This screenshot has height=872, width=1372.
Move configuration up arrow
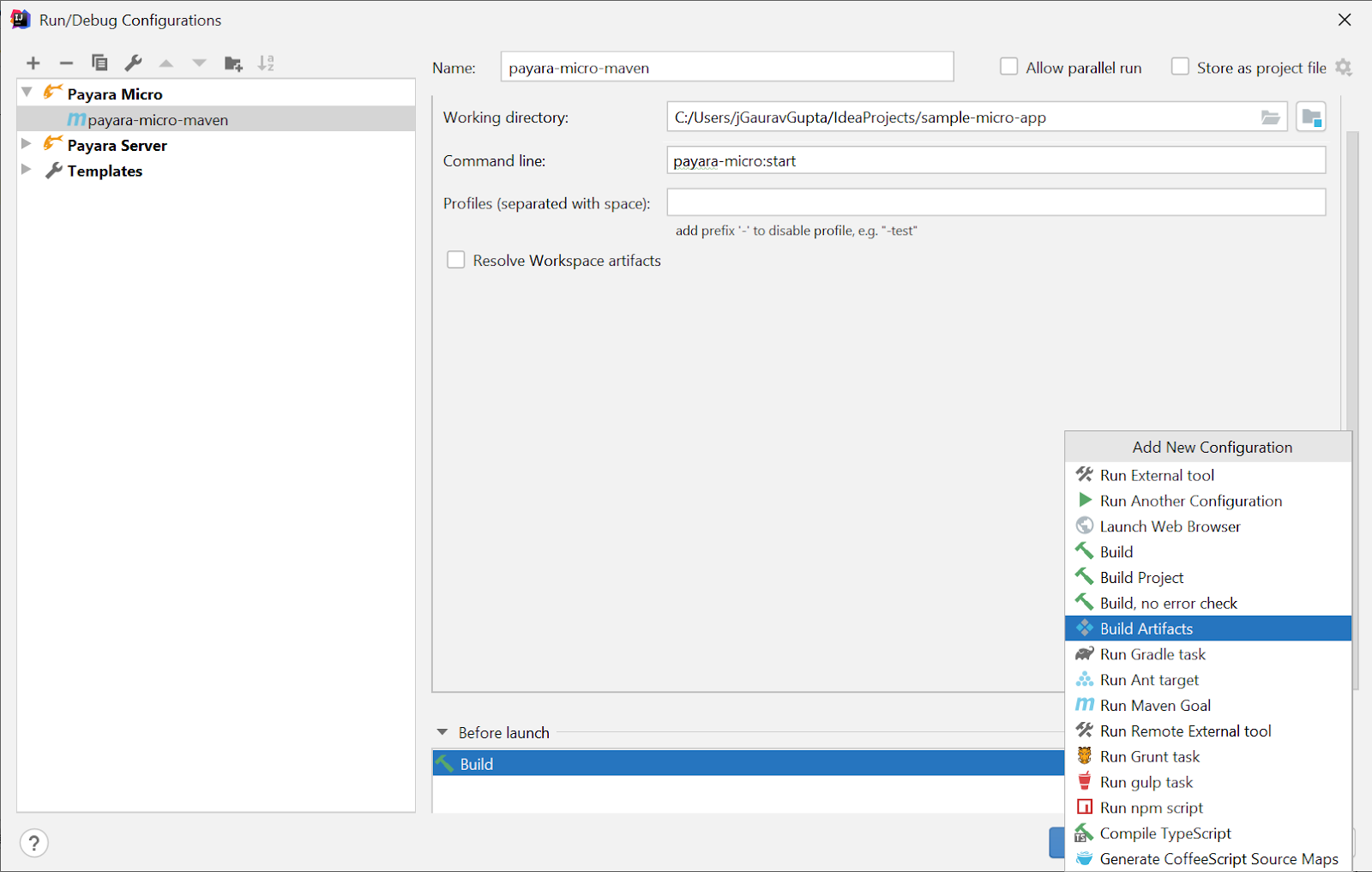point(166,63)
